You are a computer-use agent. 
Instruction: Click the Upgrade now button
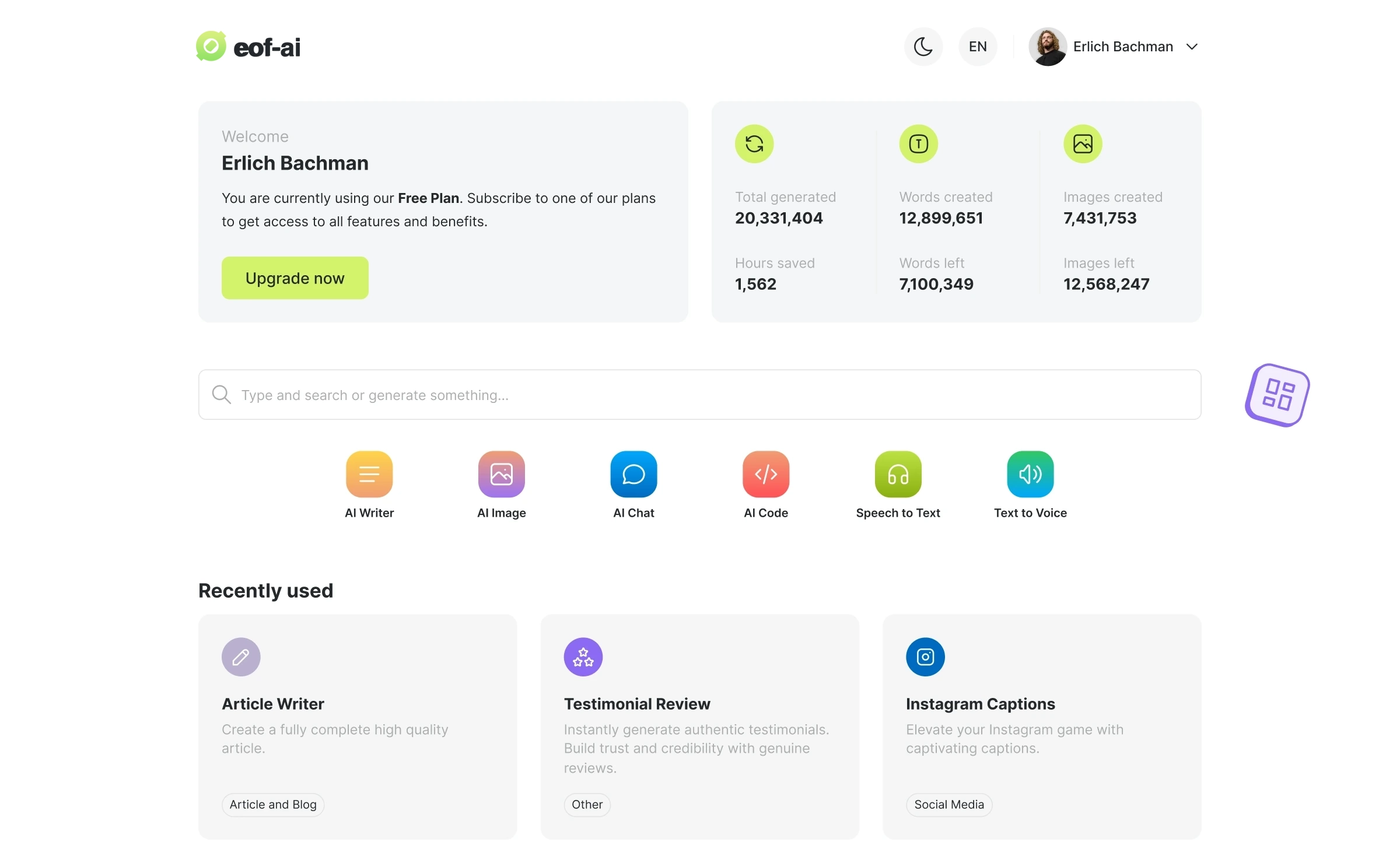click(295, 277)
